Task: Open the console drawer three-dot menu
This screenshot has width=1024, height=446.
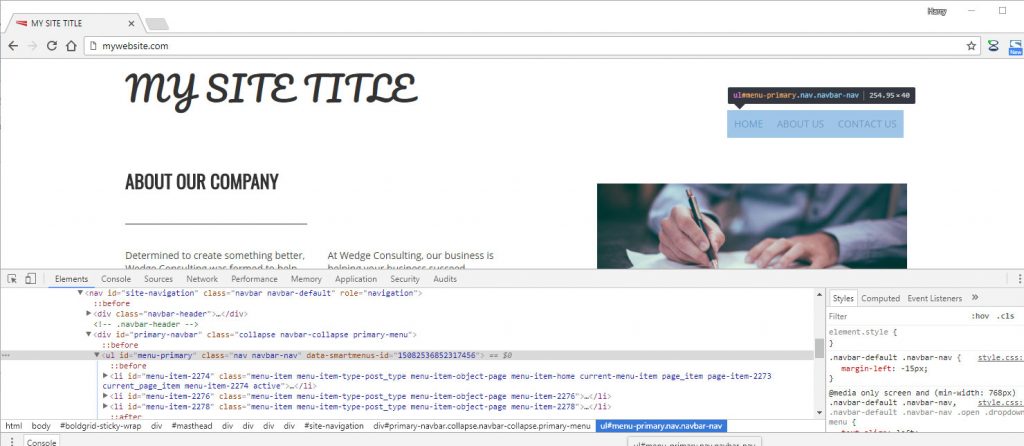Action: coord(11,441)
